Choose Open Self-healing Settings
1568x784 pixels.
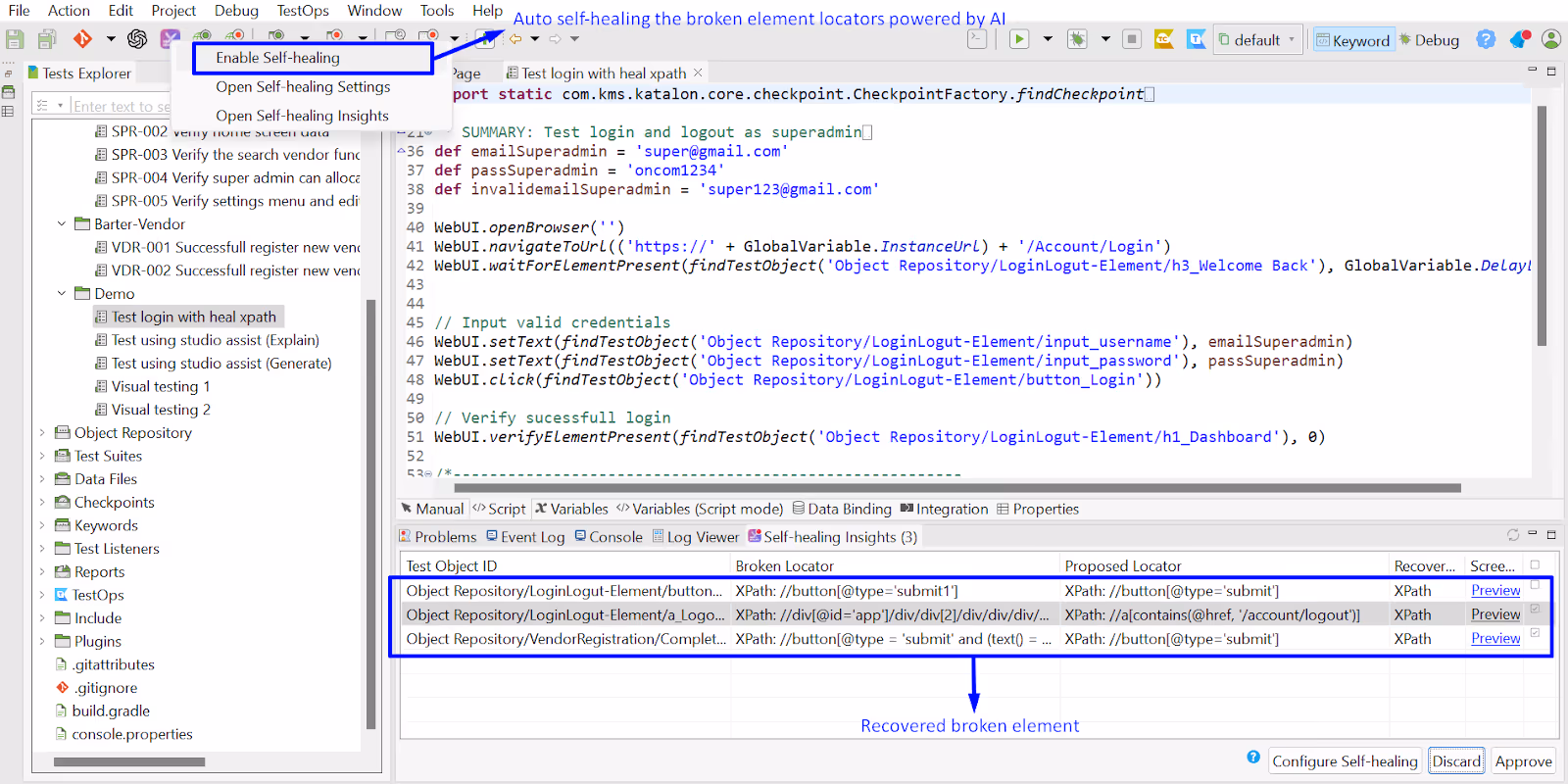(x=303, y=87)
